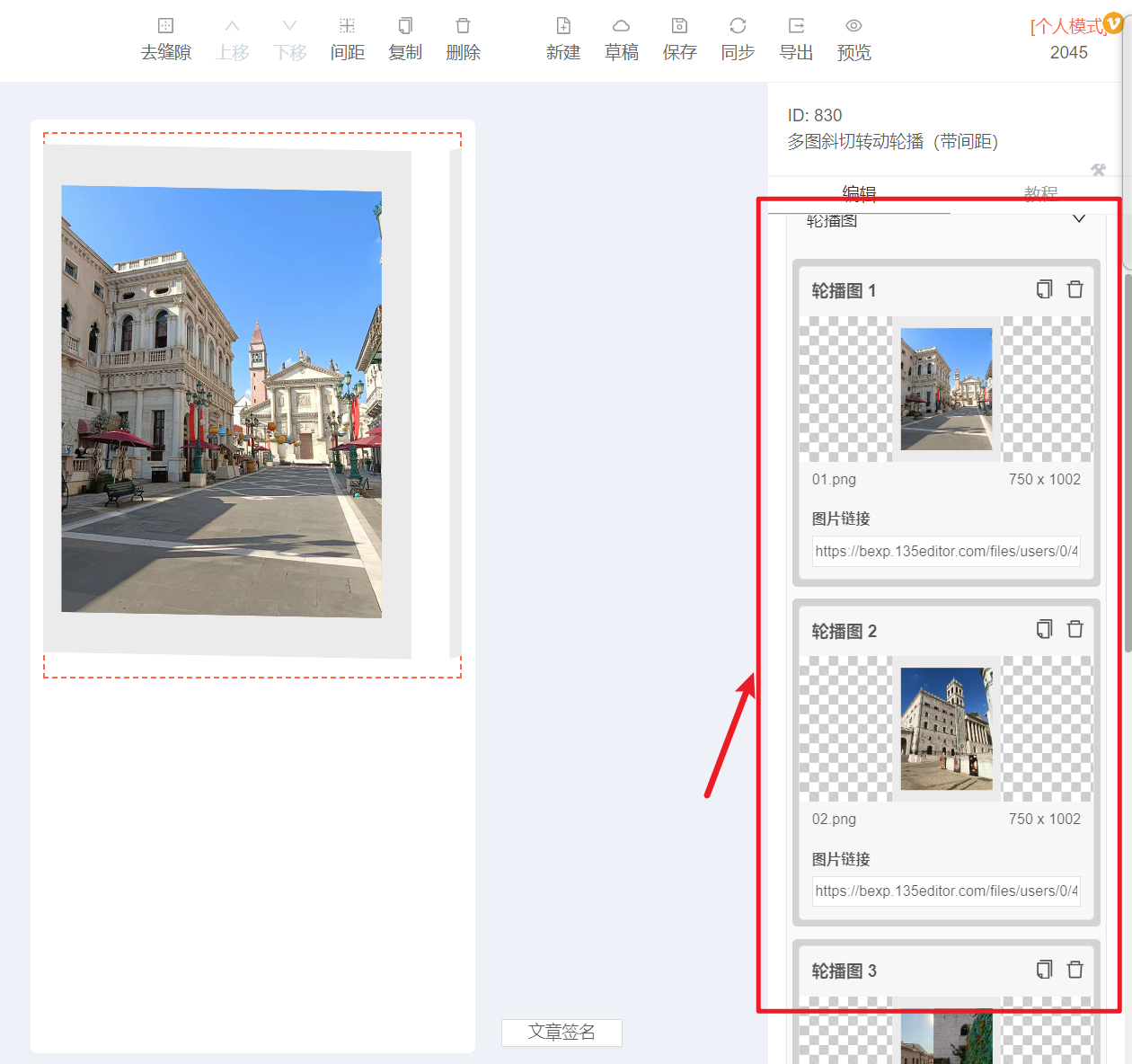Click the 去缝隙 toolbar icon
1132x1064 pixels.
[166, 26]
